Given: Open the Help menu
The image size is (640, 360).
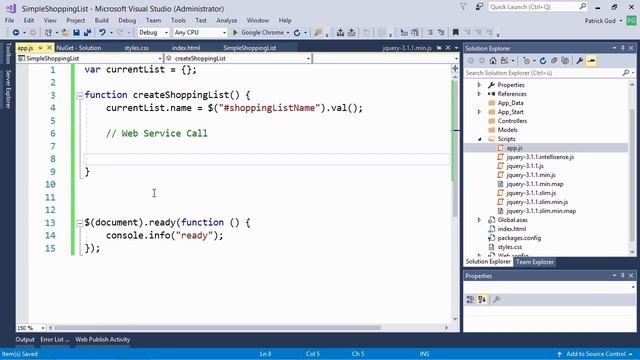Looking at the screenshot, I should click(285, 20).
